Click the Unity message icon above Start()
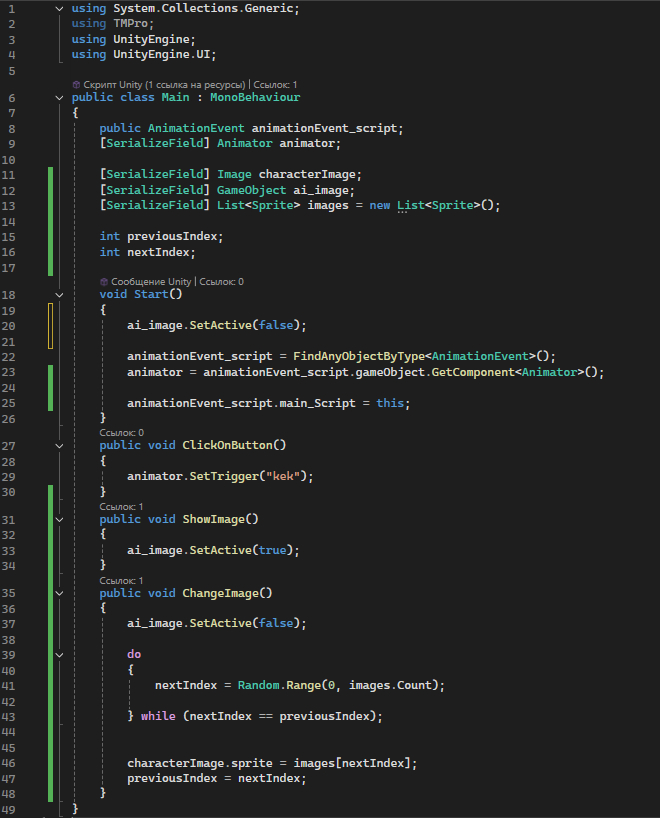 (104, 282)
